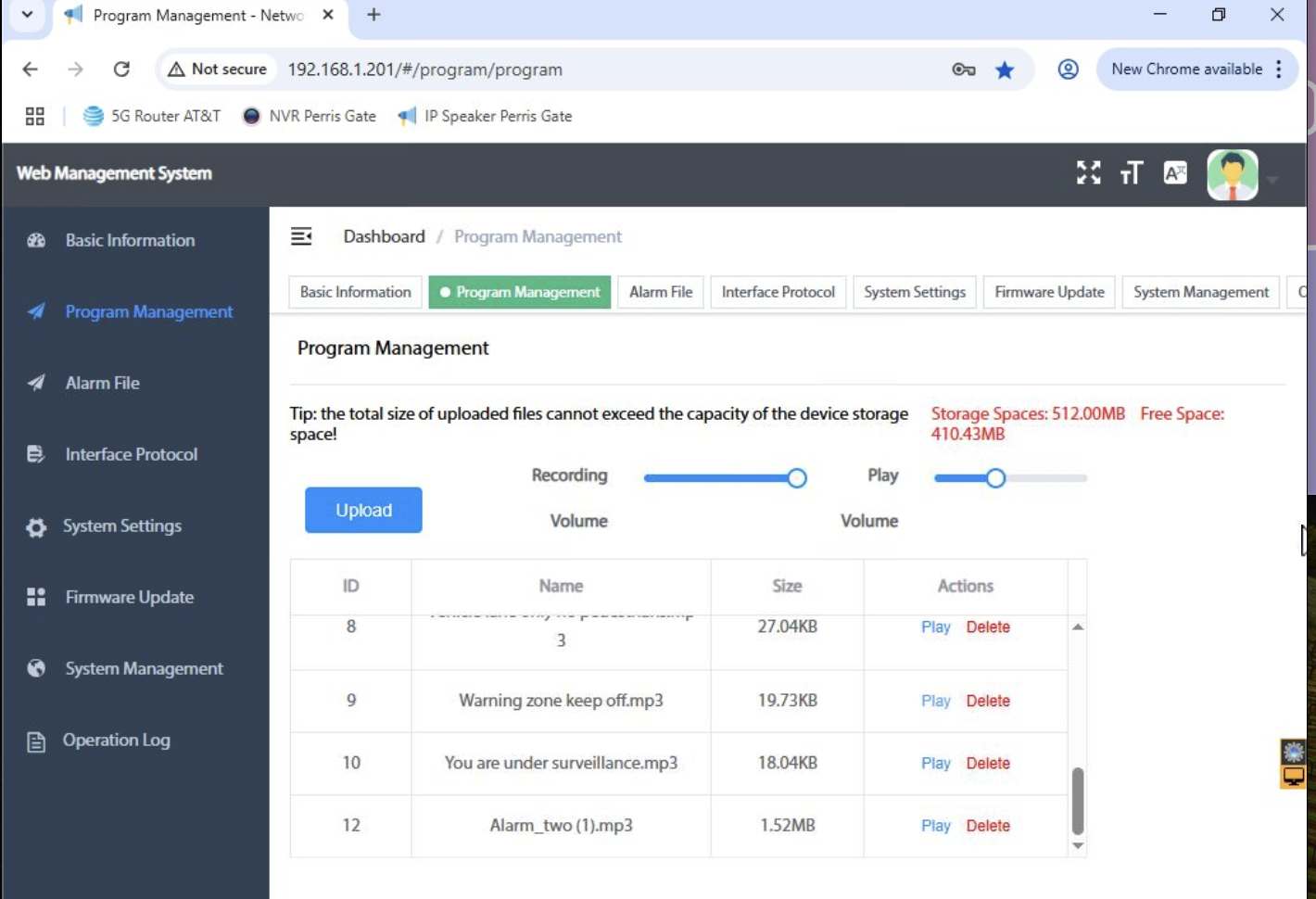This screenshot has width=1316, height=899.
Task: Select Operation Log in the sidebar
Action: pos(117,741)
